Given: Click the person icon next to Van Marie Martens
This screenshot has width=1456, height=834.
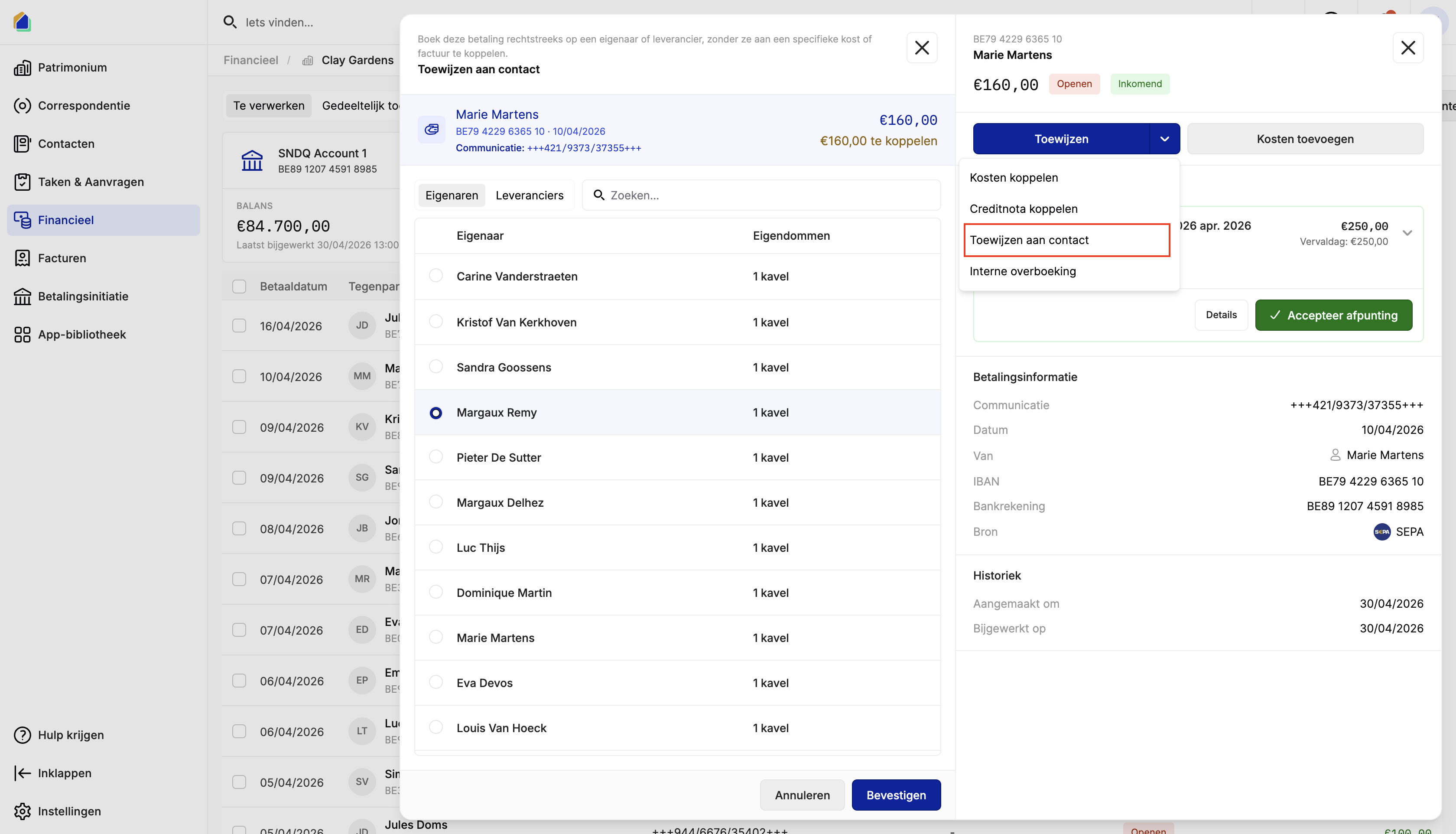Looking at the screenshot, I should click(x=1335, y=455).
